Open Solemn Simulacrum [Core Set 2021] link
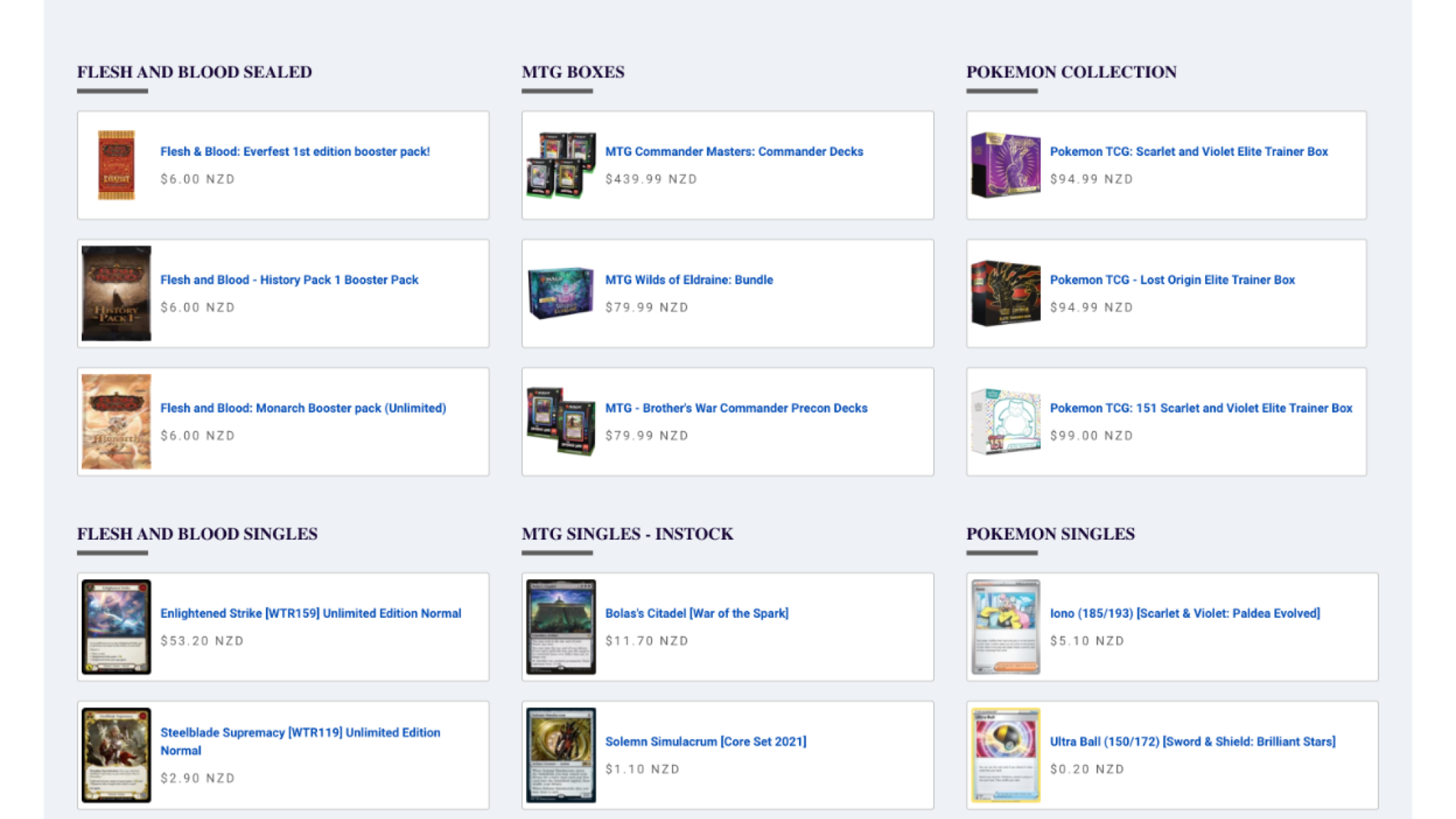 pyautogui.click(x=705, y=742)
